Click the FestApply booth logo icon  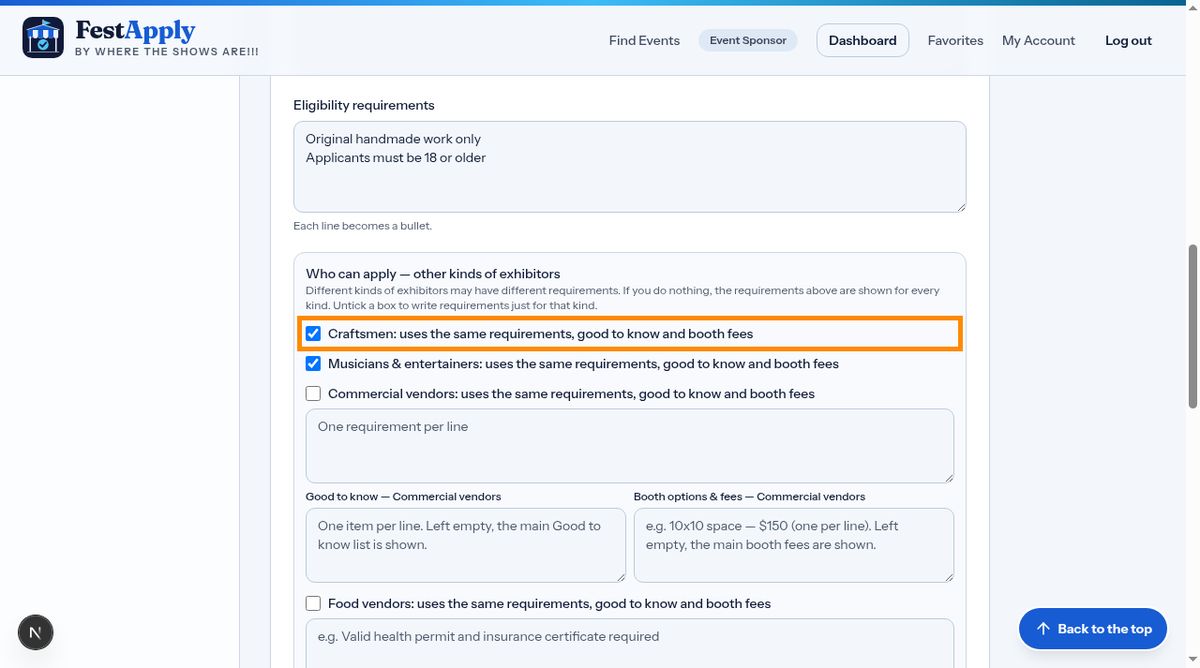[x=43, y=38]
